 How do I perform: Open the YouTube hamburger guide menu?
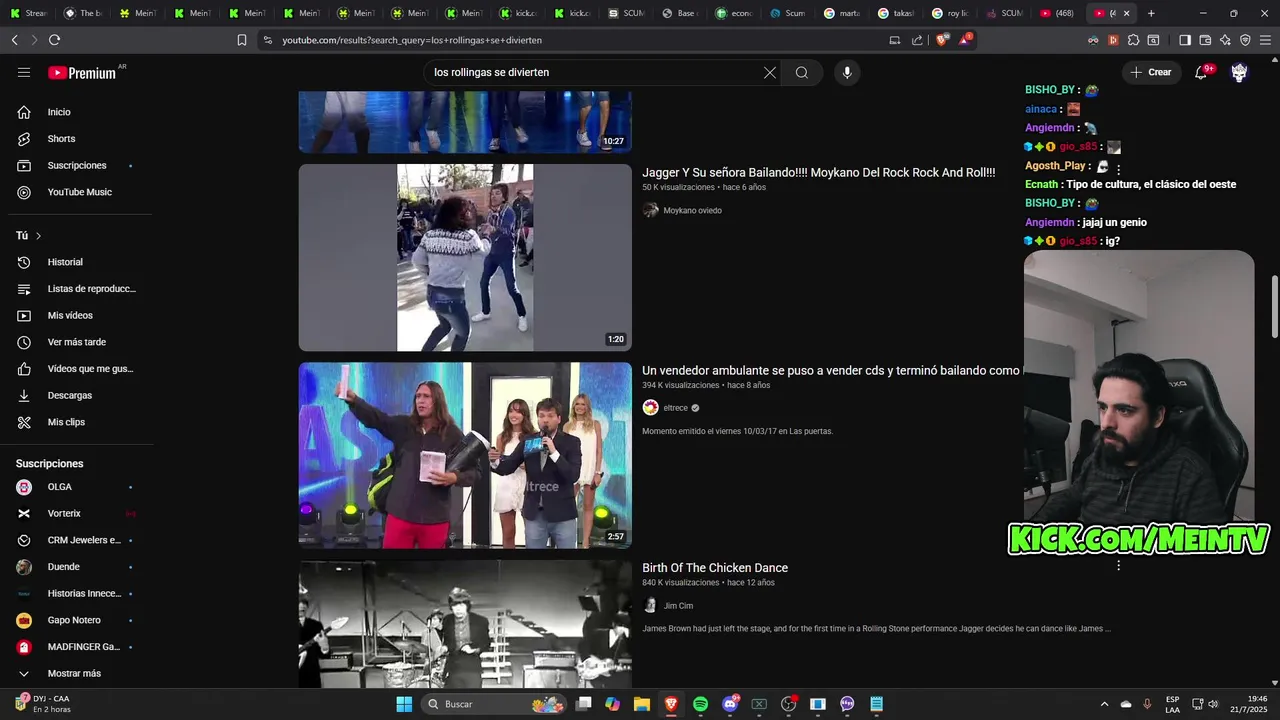tap(24, 72)
